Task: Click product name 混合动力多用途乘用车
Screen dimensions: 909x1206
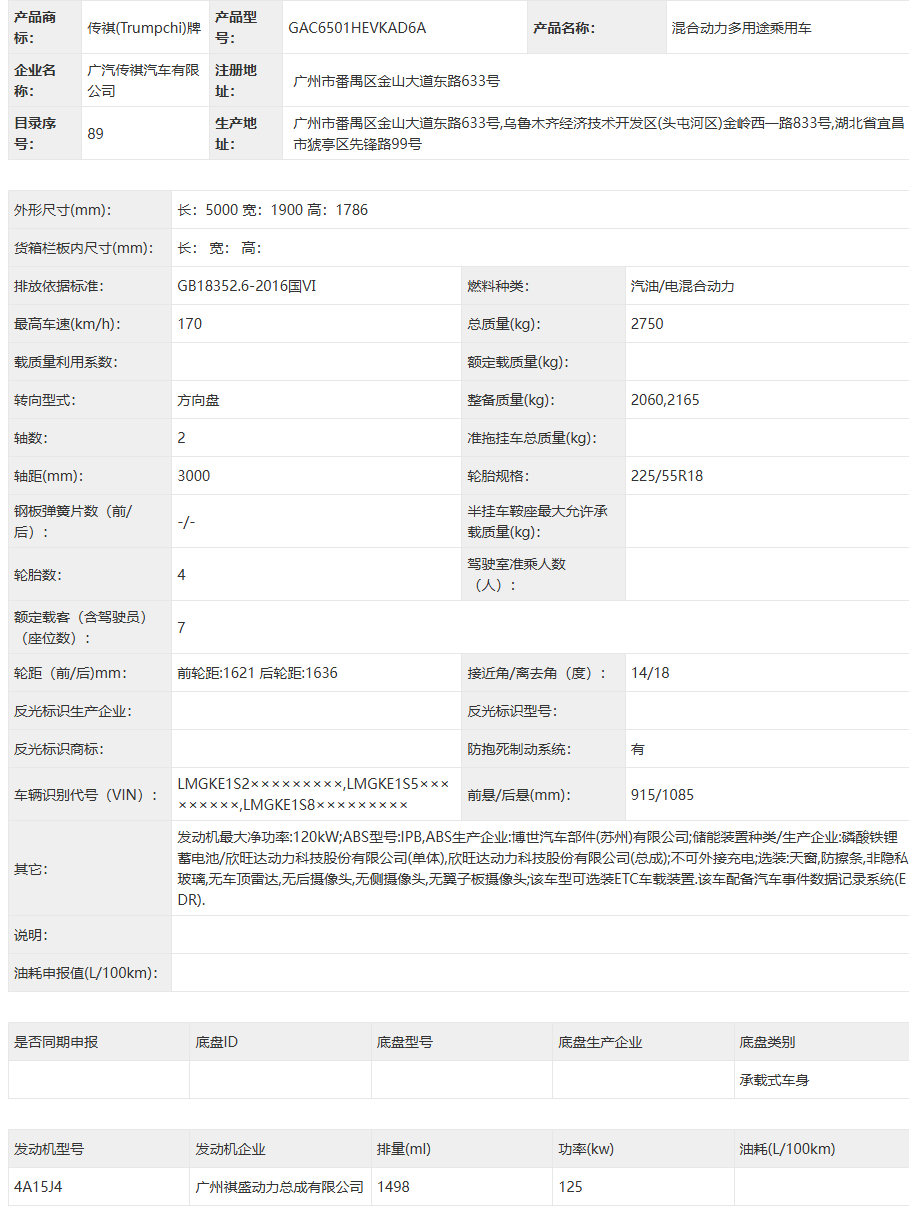Action: click(x=741, y=28)
